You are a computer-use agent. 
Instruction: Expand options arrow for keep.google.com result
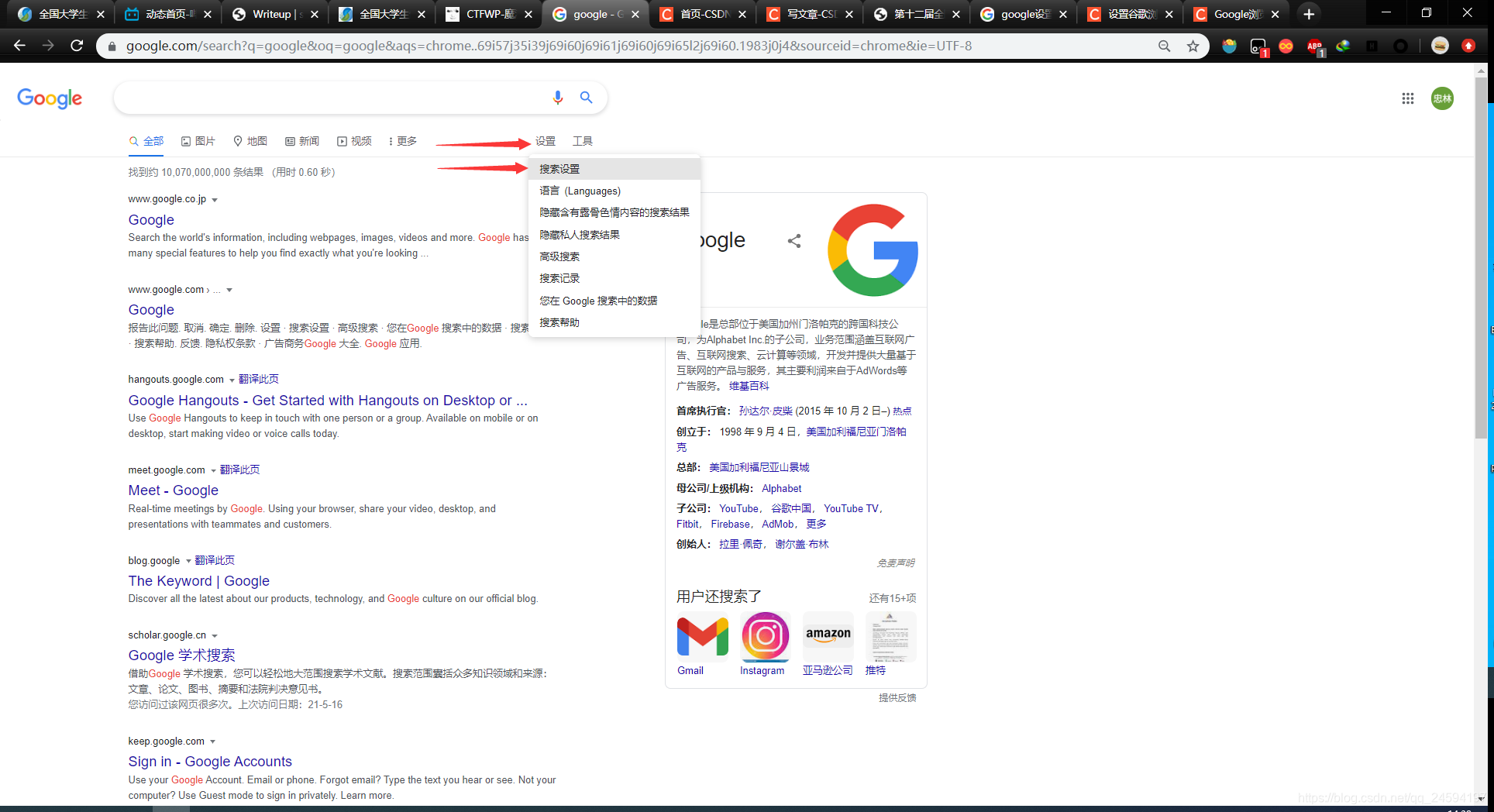coord(212,742)
